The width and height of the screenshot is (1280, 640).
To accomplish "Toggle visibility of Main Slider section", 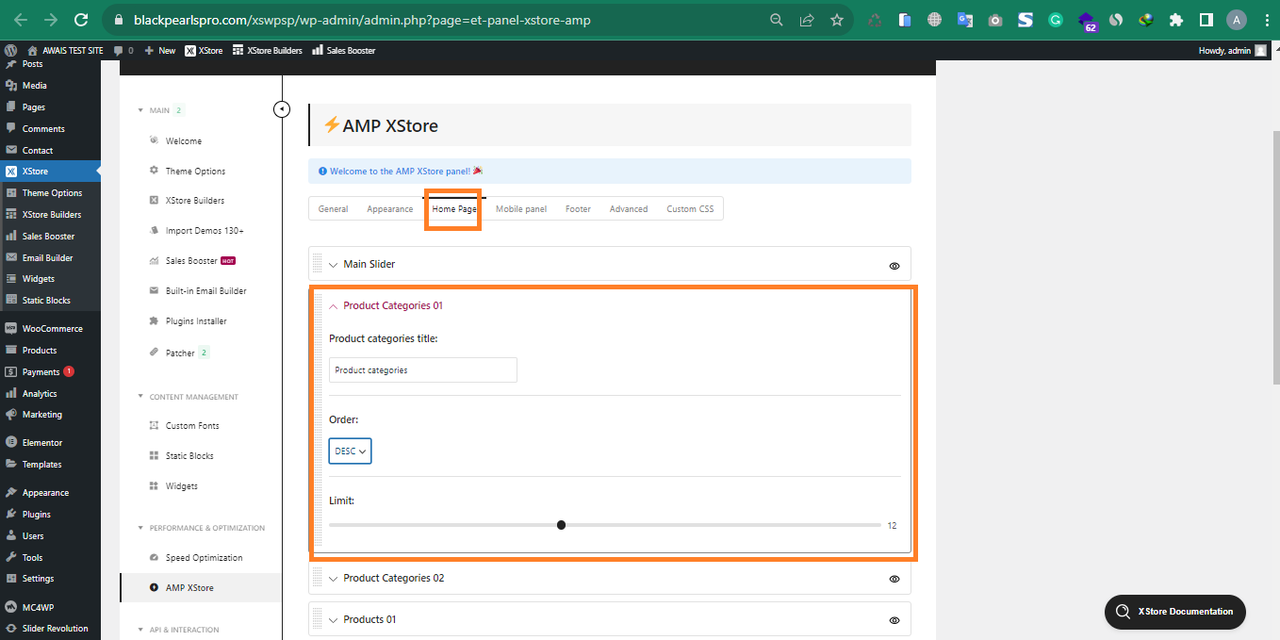I will 894,266.
